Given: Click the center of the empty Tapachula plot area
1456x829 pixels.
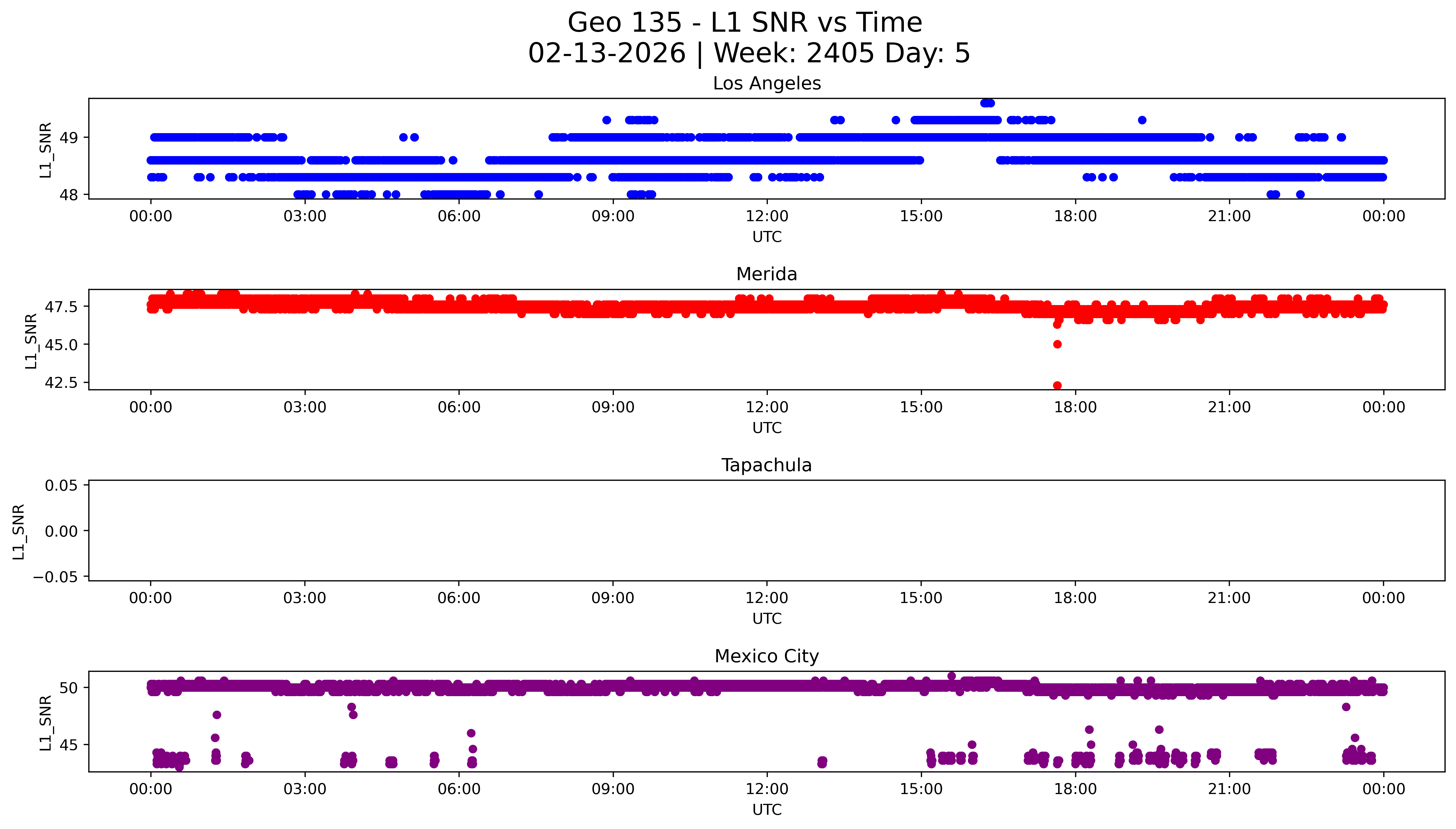Looking at the screenshot, I should click(x=766, y=531).
